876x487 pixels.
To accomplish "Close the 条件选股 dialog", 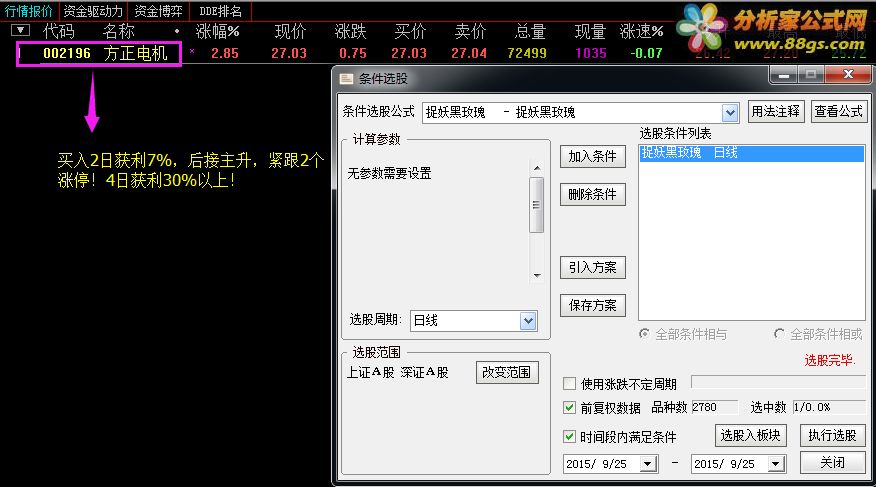I will tap(848, 74).
